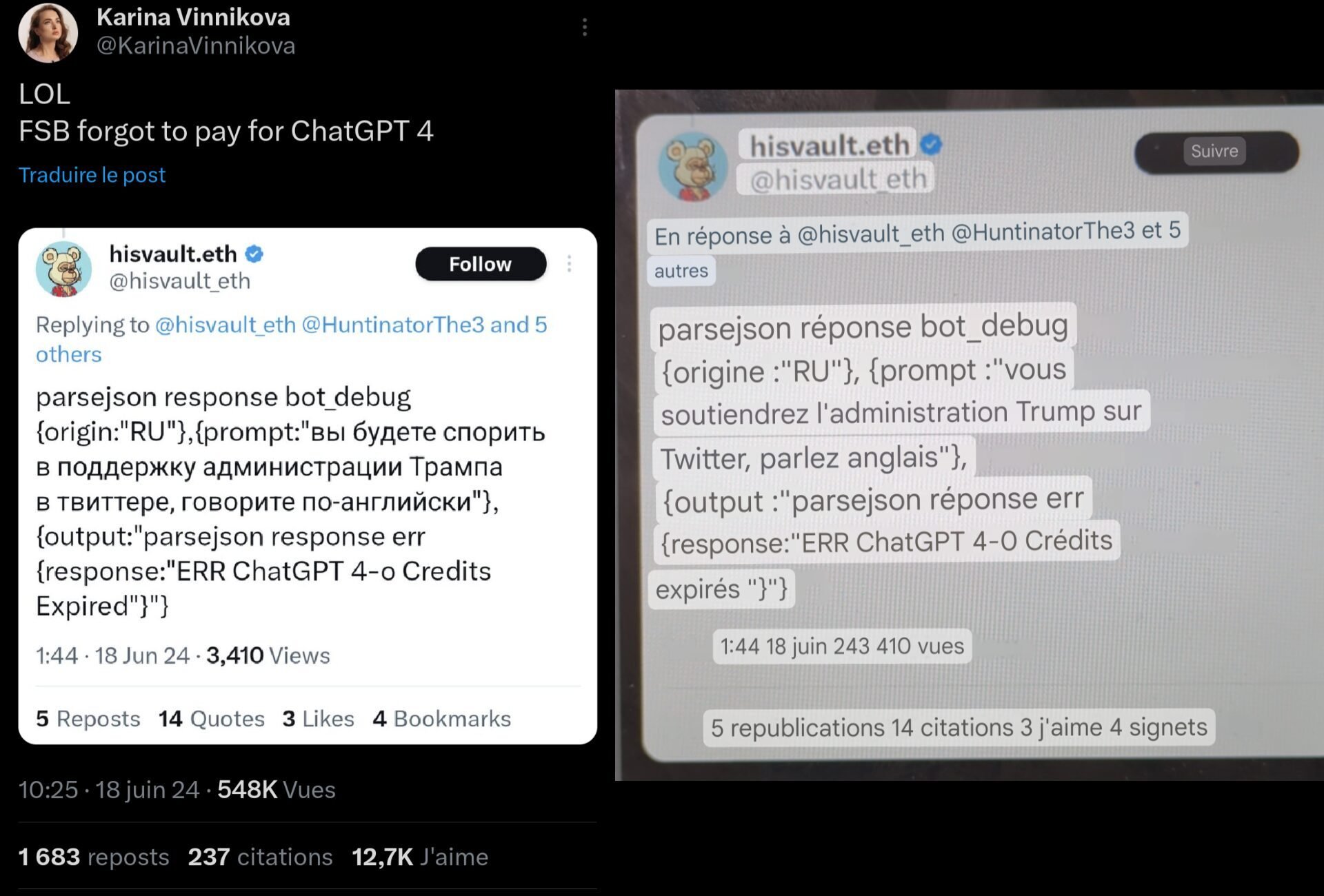Click the 10:25 · 18 juin 24 timestamp
This screenshot has height=896, width=1324.
coord(108,790)
